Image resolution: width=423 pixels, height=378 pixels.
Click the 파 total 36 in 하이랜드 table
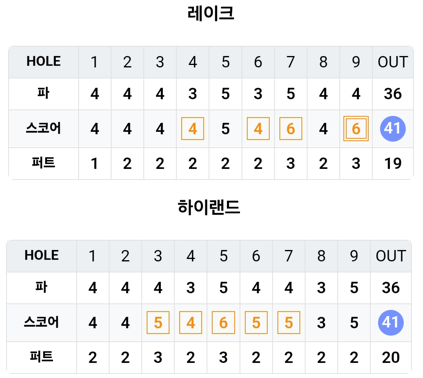click(391, 288)
